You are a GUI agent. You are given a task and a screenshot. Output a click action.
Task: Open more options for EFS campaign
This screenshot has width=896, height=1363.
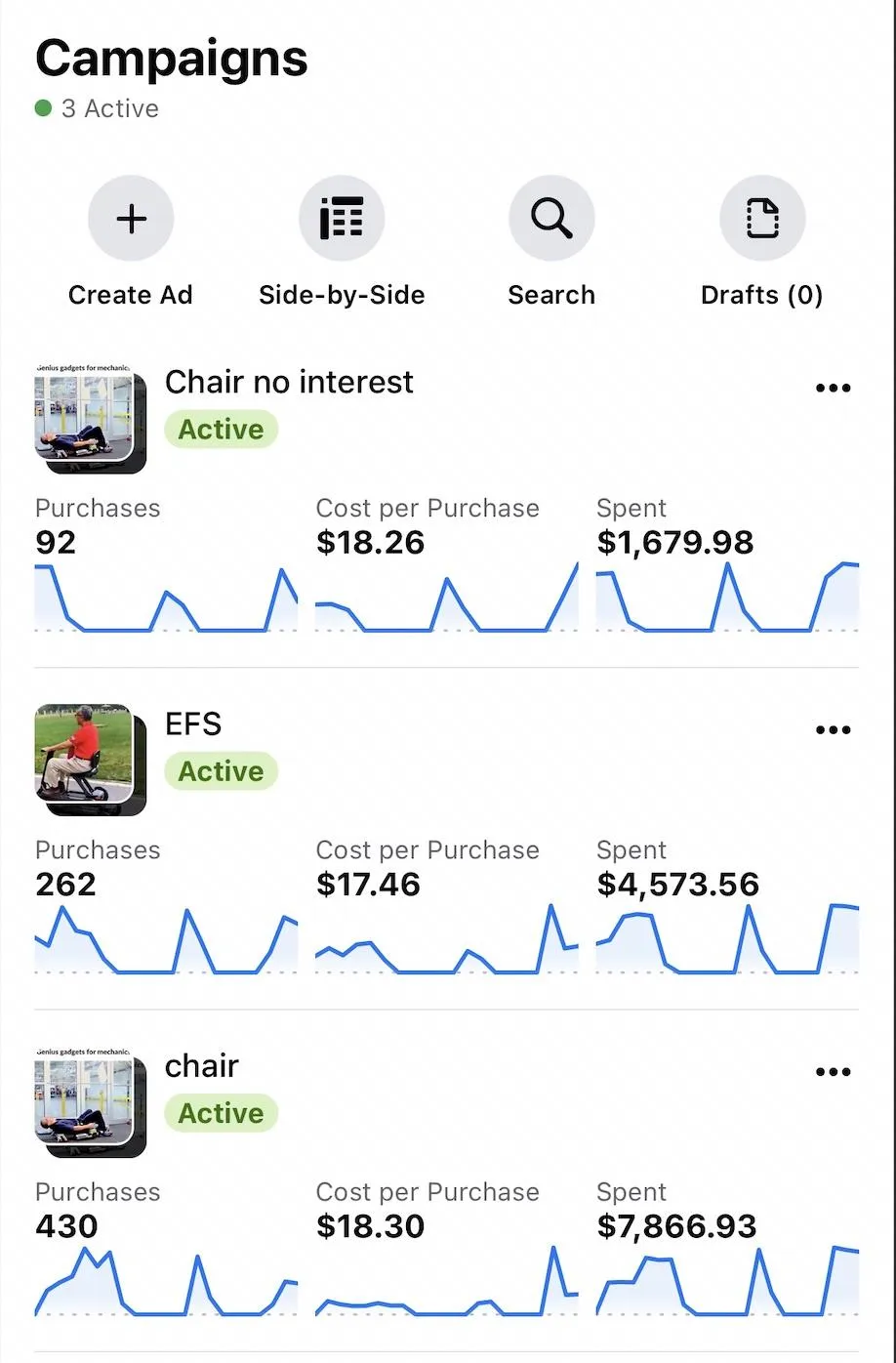(833, 729)
